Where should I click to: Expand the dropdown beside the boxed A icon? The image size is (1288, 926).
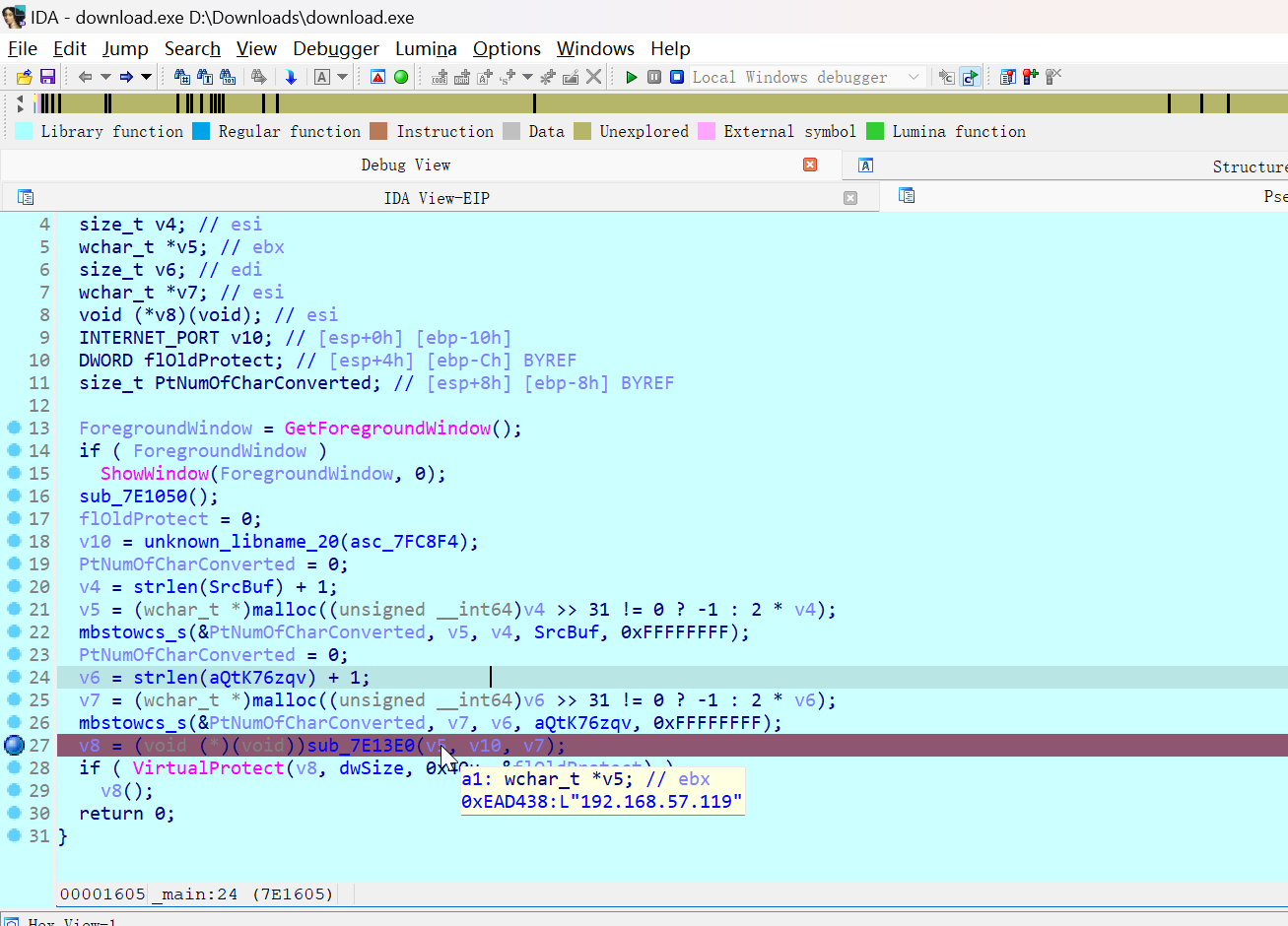tap(342, 77)
